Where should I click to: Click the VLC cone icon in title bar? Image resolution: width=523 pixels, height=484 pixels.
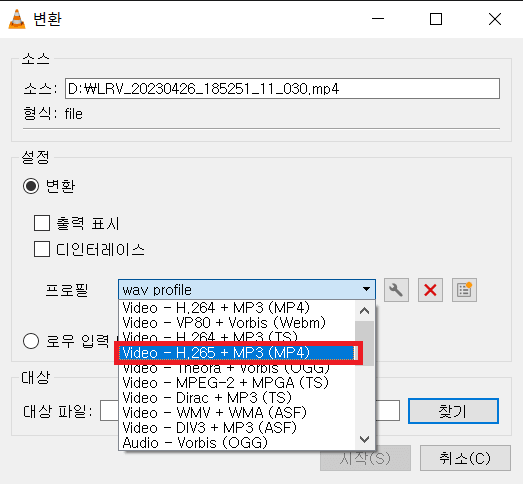click(x=17, y=19)
